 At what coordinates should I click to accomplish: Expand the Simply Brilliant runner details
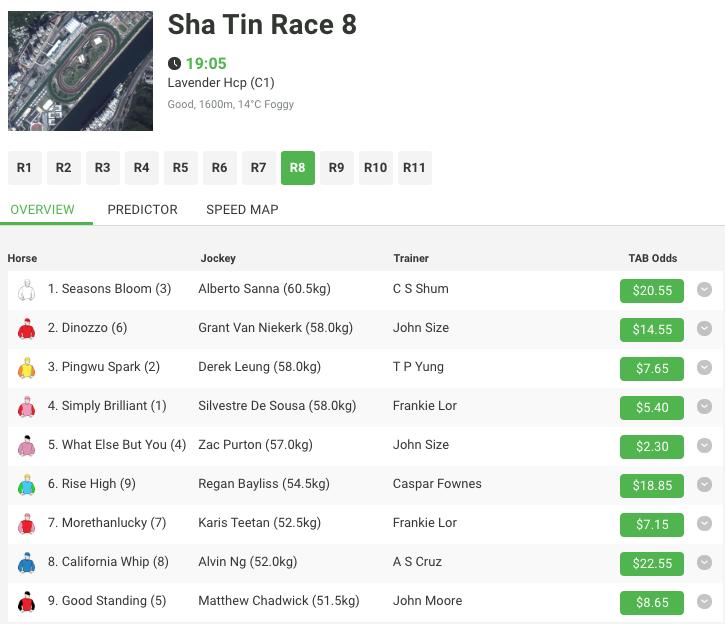click(x=704, y=407)
